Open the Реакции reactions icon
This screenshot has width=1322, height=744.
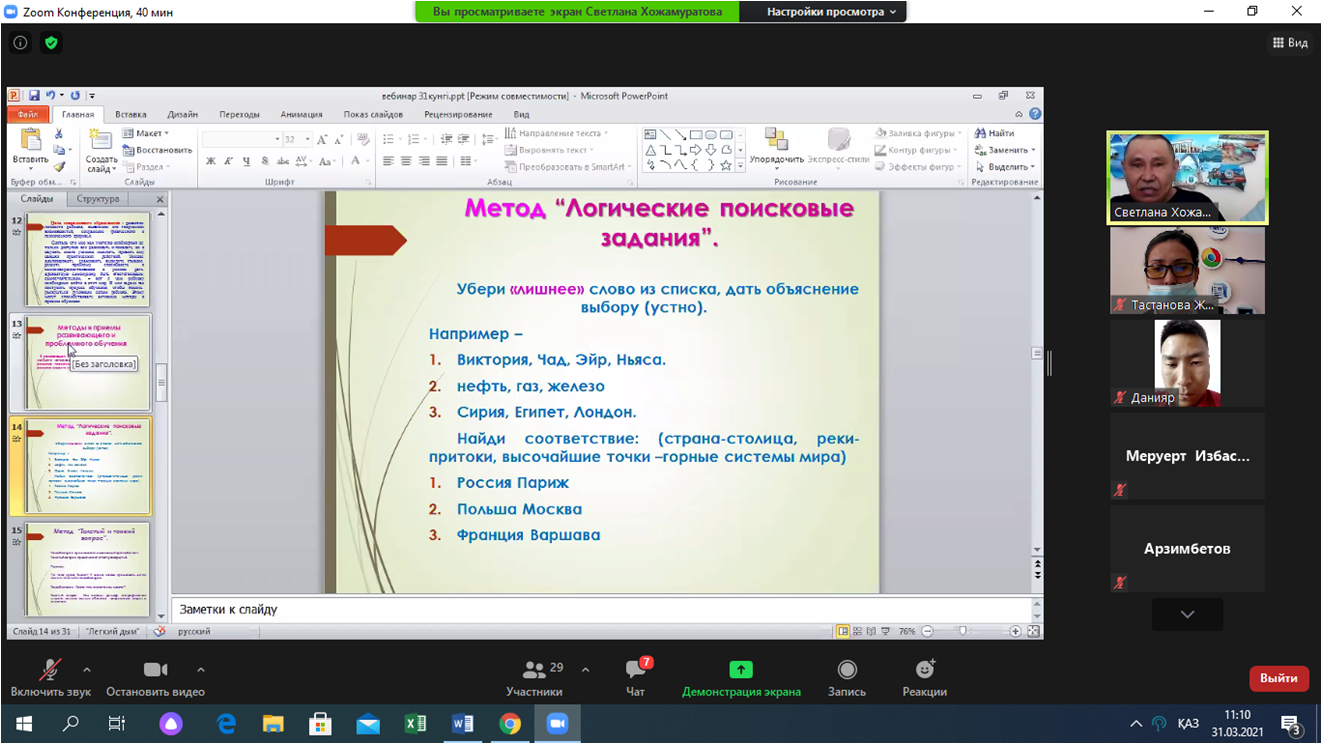[924, 670]
